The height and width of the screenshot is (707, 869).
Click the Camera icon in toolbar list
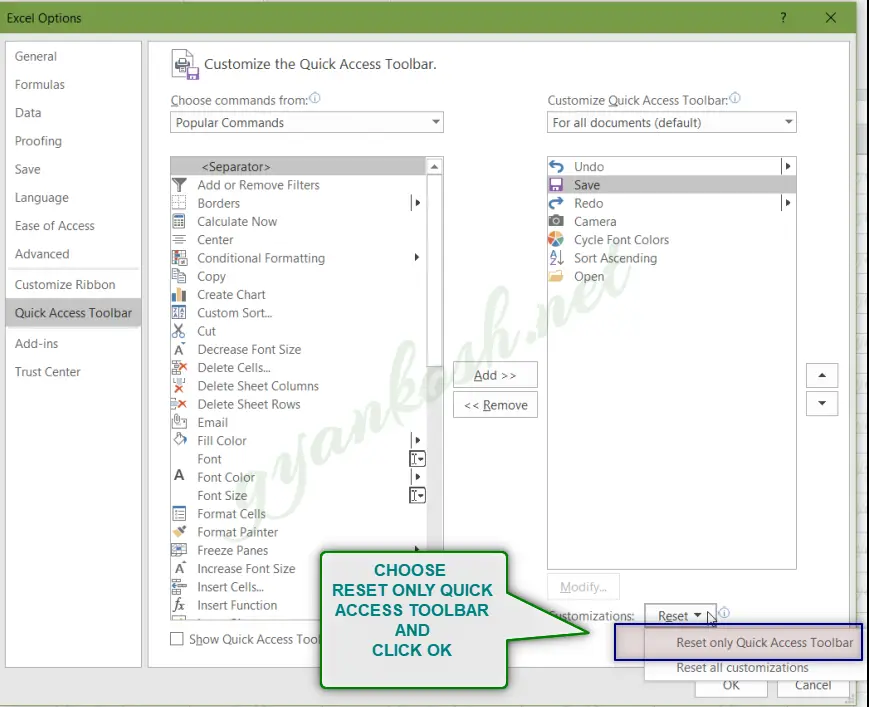[x=556, y=221]
